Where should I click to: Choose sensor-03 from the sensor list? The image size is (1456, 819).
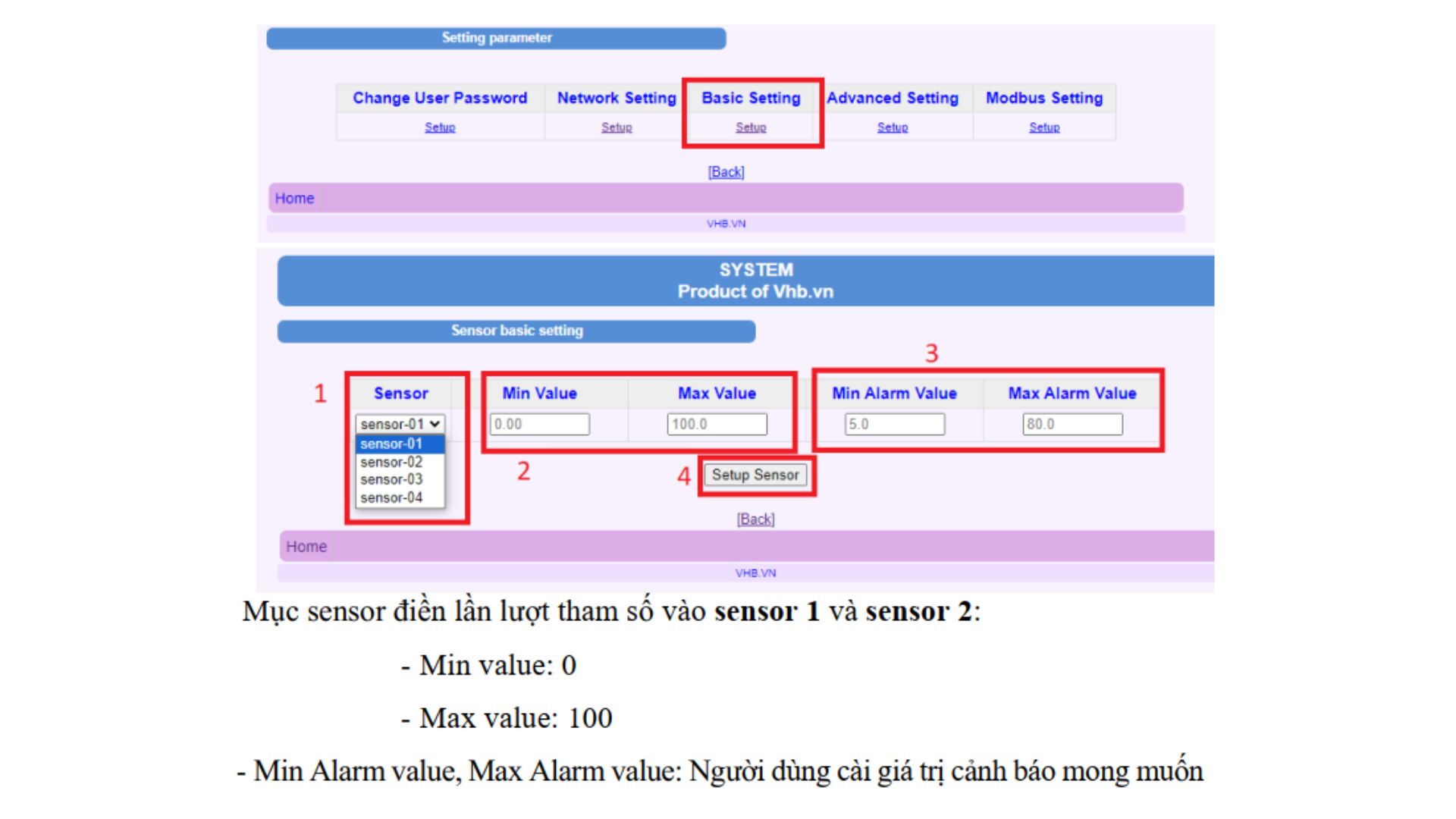tap(391, 480)
